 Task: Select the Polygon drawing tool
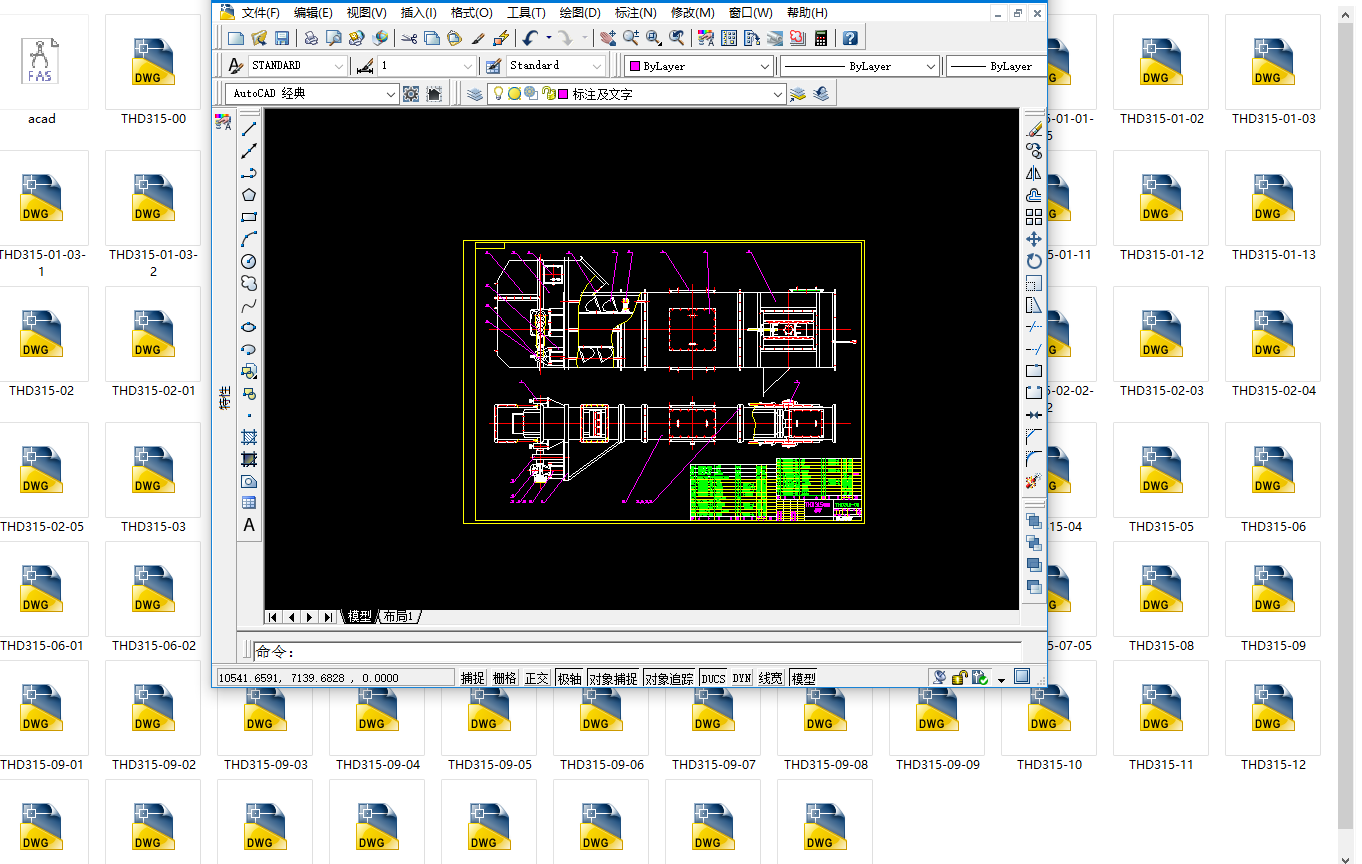249,195
